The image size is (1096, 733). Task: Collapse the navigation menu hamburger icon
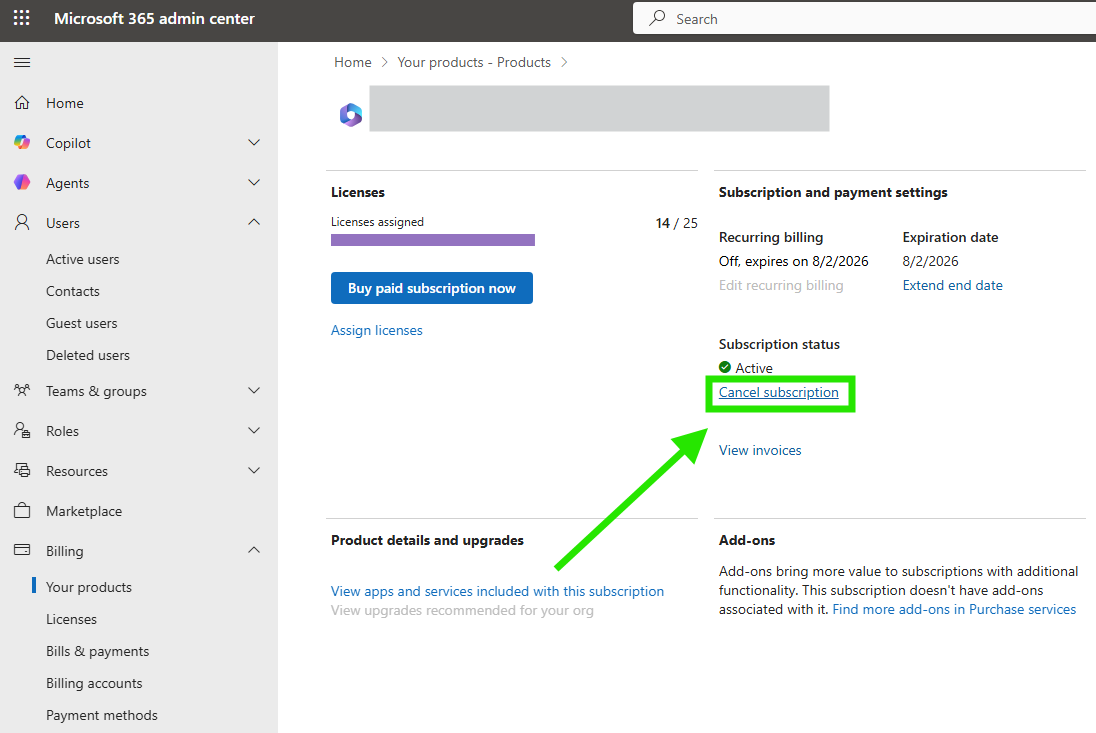click(22, 63)
